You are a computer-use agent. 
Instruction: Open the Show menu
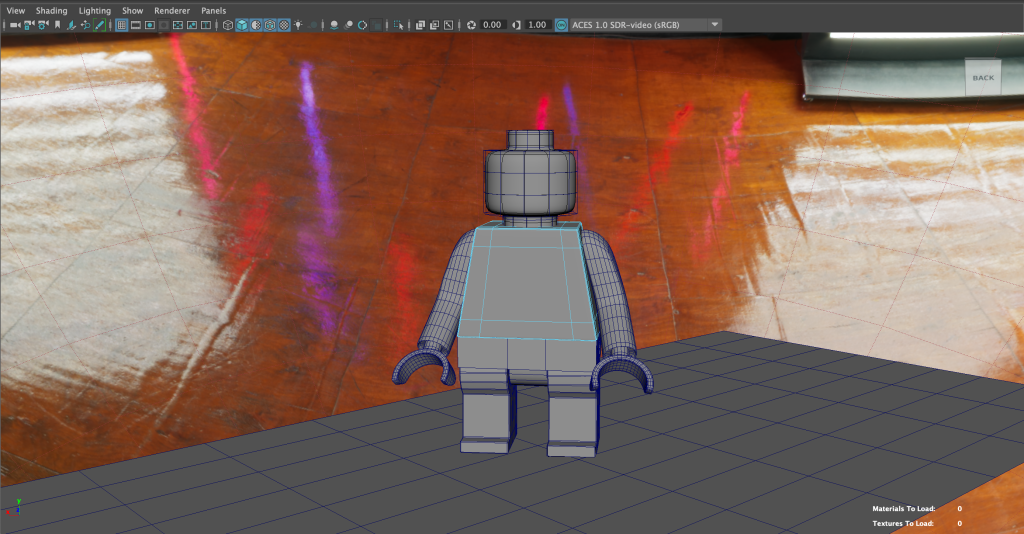133,10
